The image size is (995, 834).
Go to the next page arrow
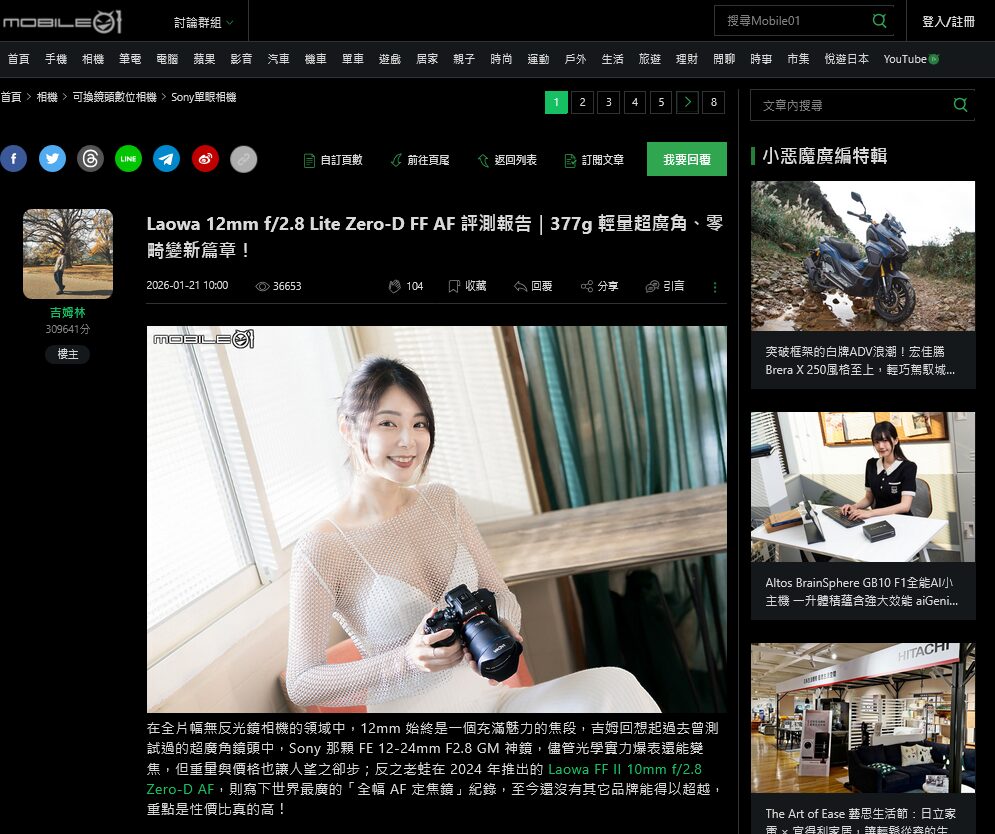[x=687, y=102]
